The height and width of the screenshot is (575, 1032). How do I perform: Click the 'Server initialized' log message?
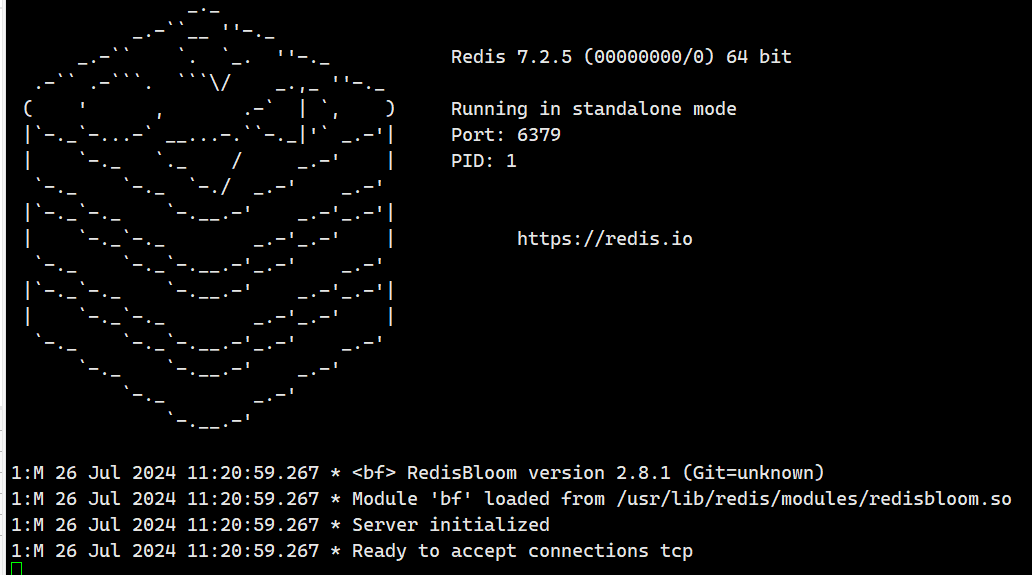450,525
